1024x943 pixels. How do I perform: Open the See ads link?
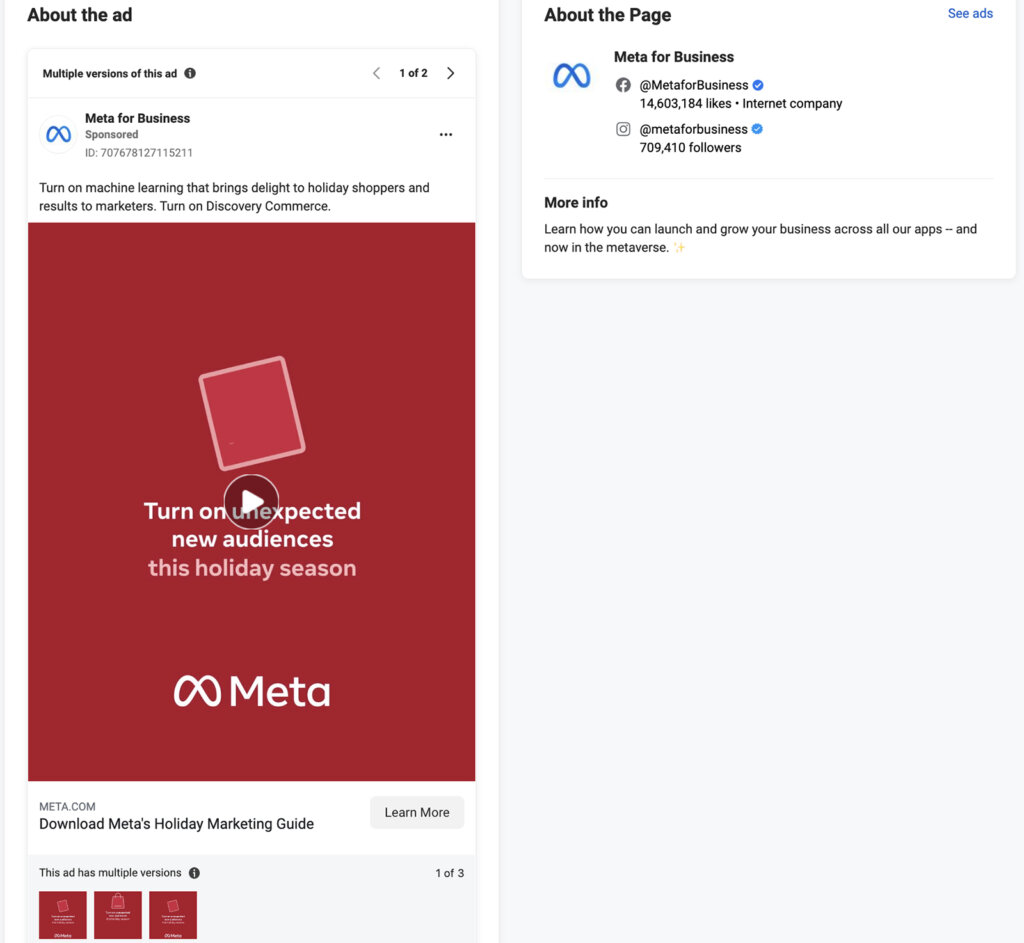(970, 13)
